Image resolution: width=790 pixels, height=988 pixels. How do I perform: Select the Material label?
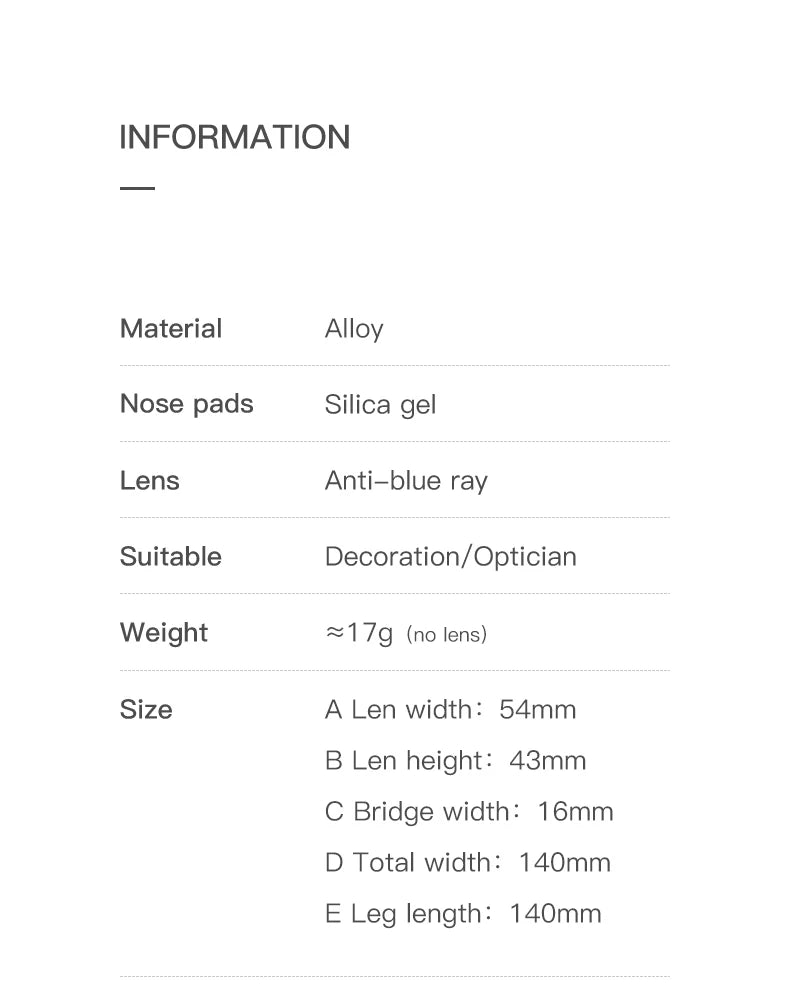171,329
